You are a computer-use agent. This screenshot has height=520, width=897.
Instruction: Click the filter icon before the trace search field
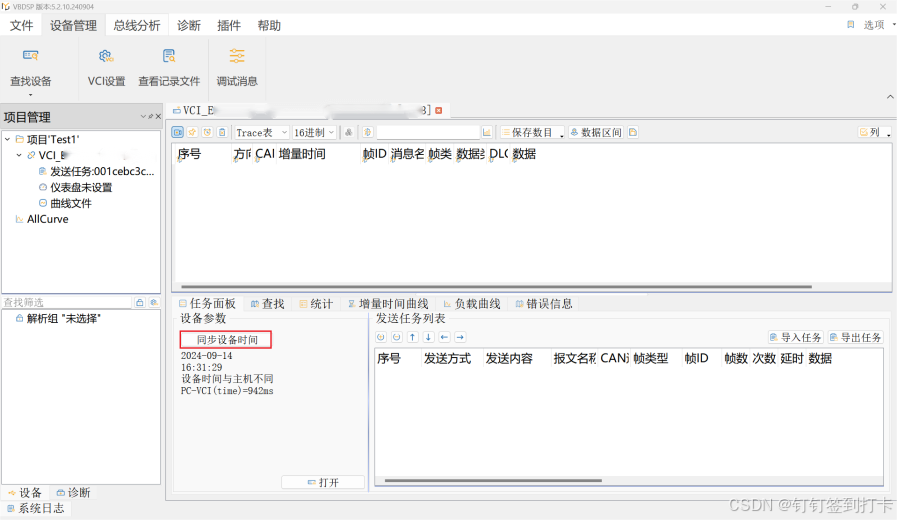368,132
